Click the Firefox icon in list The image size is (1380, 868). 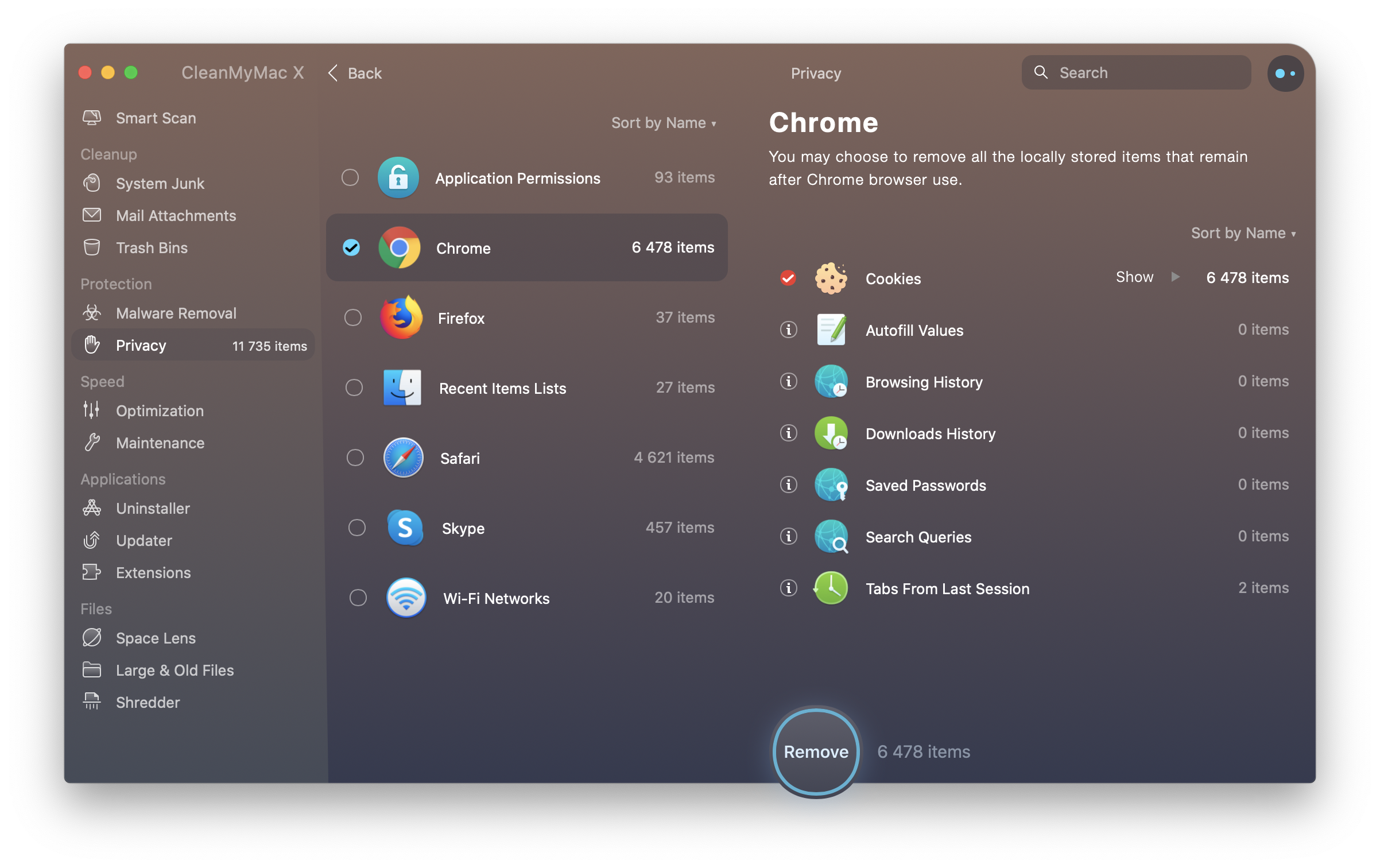tap(401, 317)
